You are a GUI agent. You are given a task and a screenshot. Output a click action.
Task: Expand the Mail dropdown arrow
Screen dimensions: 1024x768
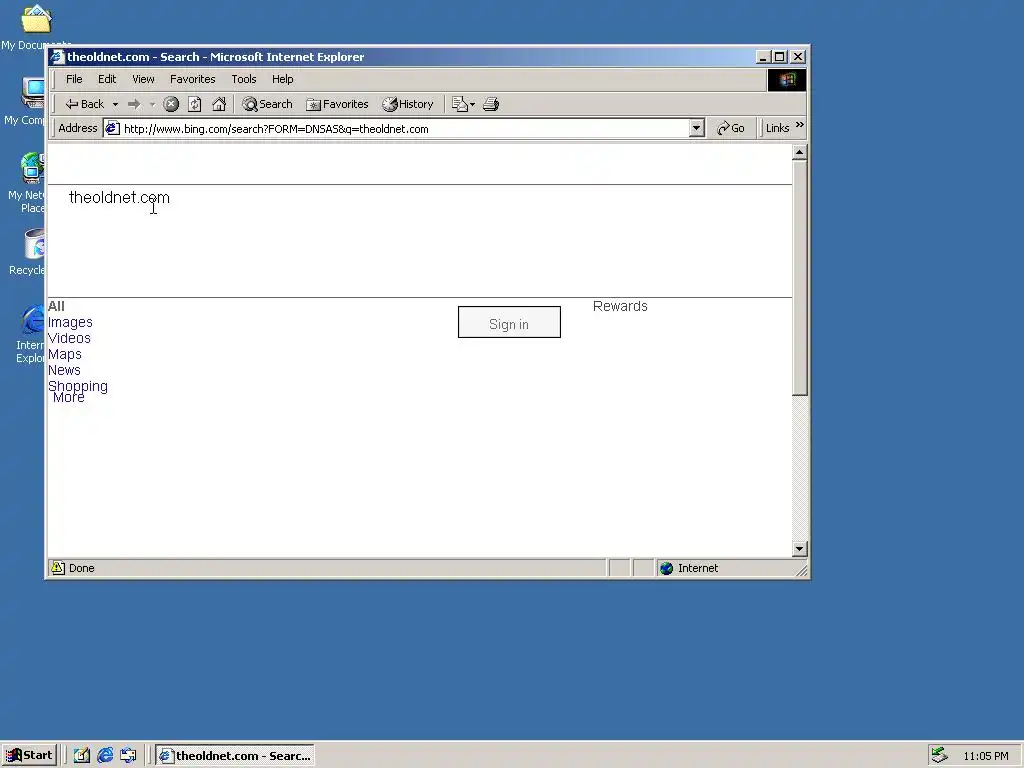tap(473, 104)
